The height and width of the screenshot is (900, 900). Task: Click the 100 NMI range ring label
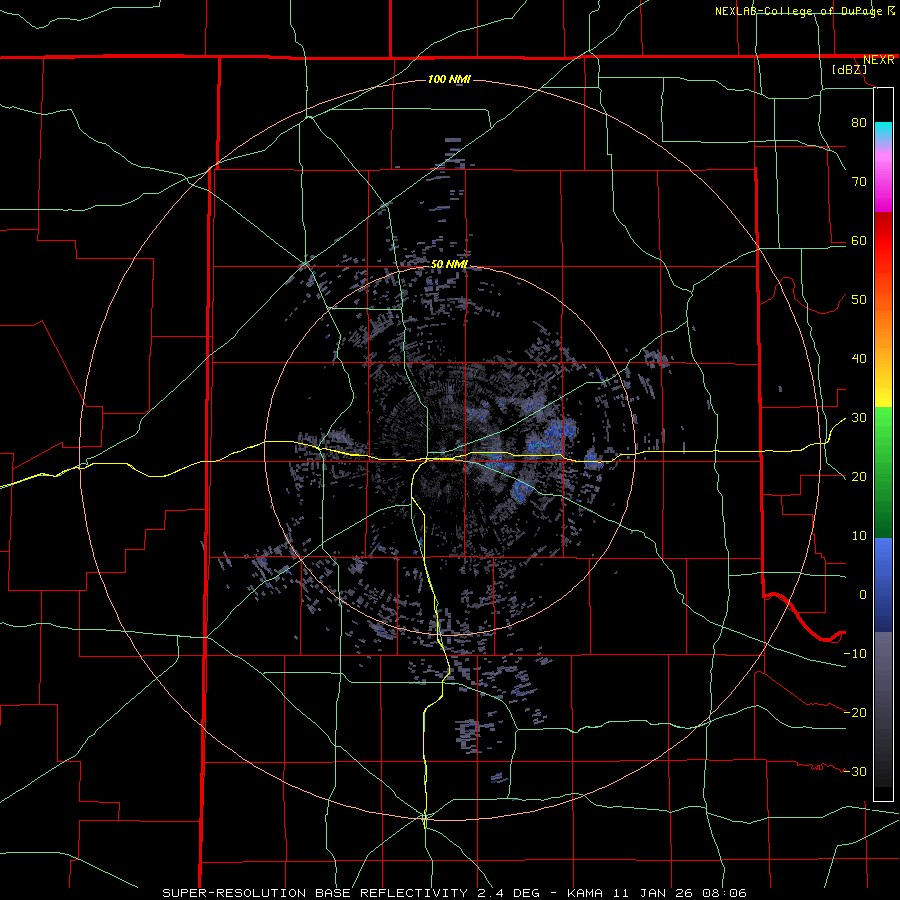point(449,79)
